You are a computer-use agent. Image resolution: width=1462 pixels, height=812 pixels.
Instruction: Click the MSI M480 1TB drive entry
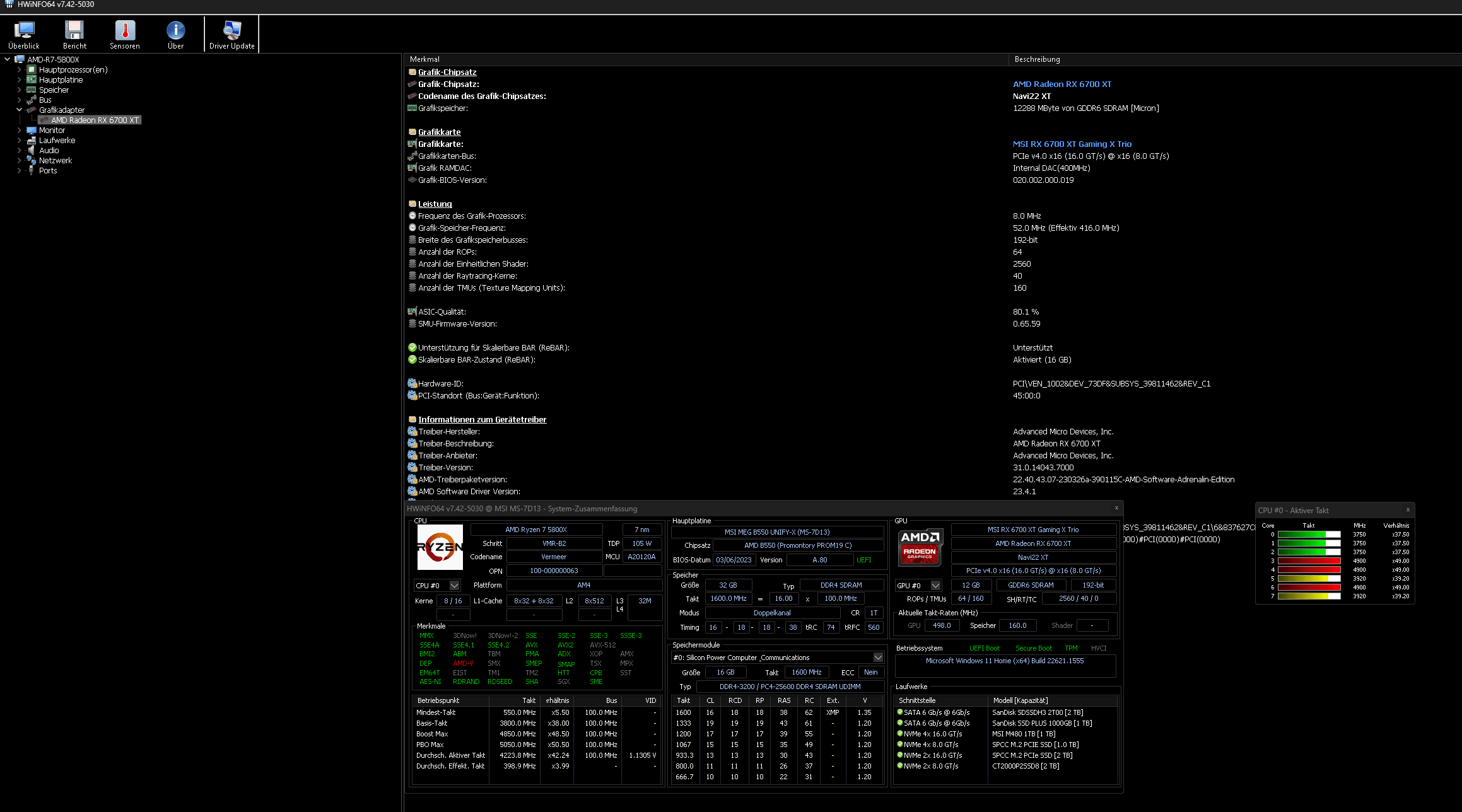(x=1006, y=734)
